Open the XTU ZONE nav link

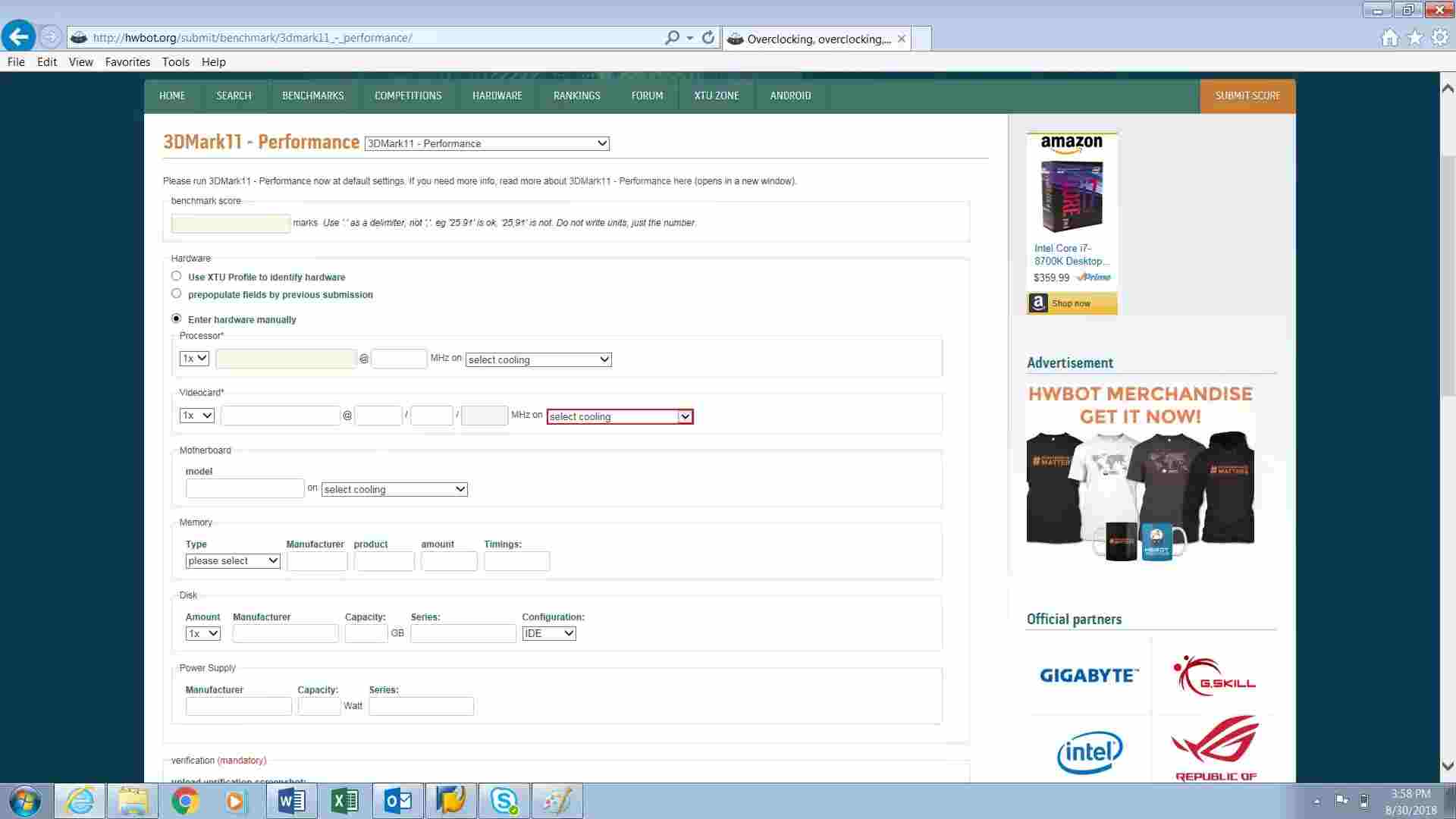pyautogui.click(x=717, y=96)
